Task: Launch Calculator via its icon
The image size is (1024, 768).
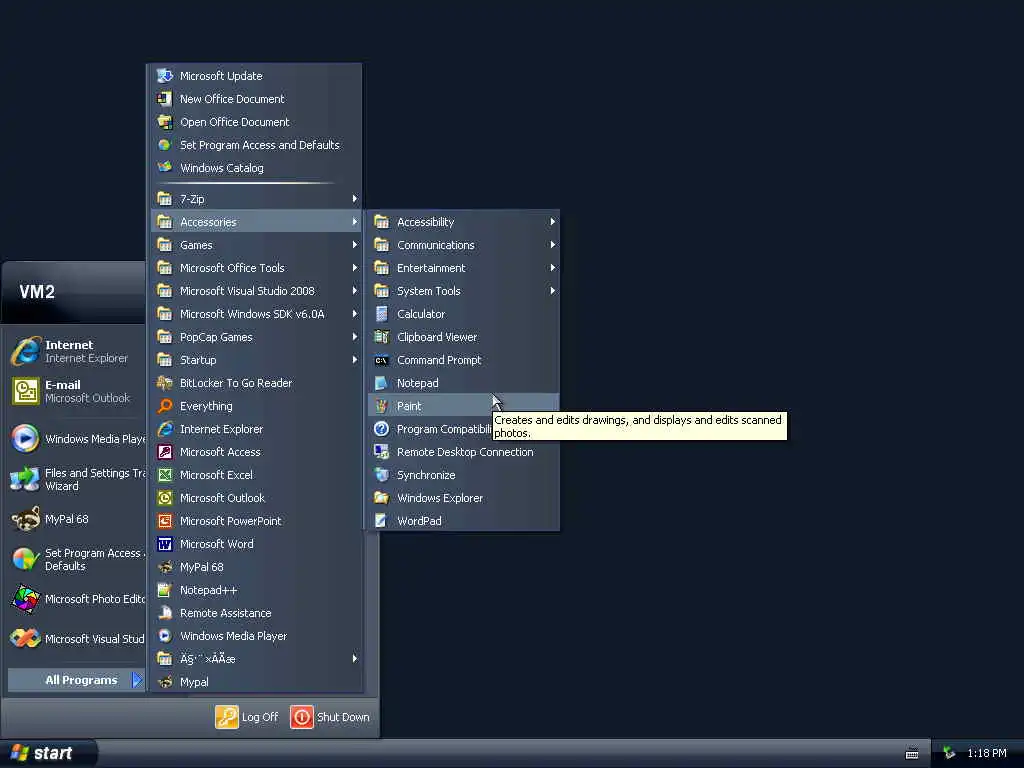Action: coord(381,314)
